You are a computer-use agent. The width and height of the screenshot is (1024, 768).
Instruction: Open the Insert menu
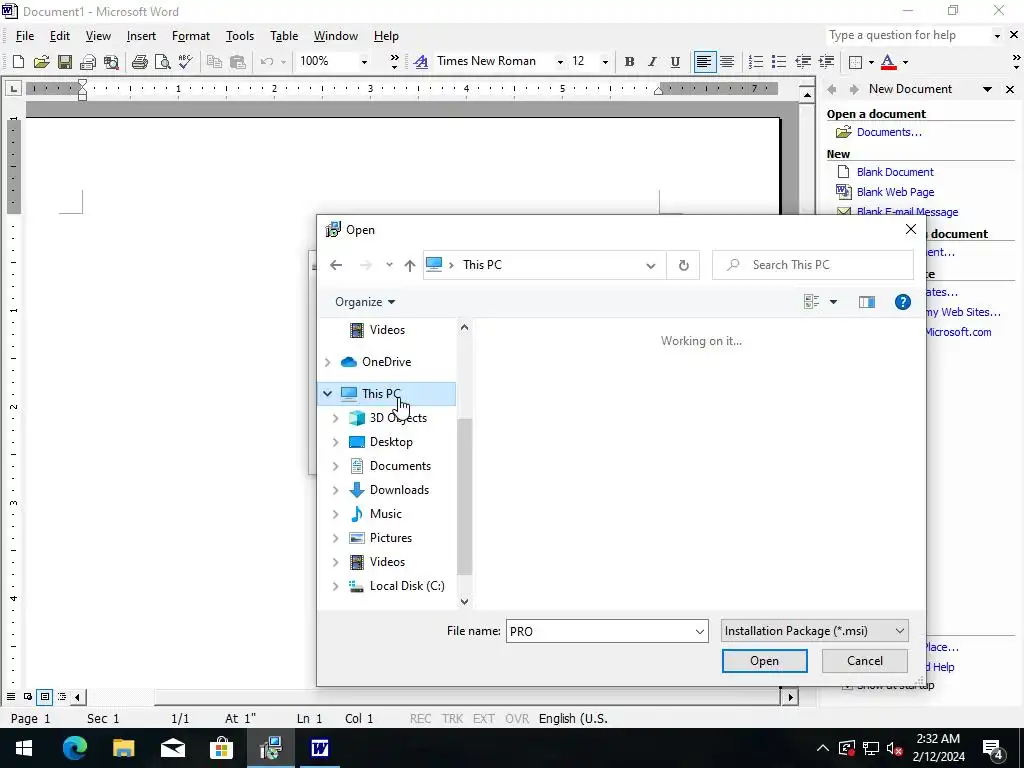[x=141, y=36]
